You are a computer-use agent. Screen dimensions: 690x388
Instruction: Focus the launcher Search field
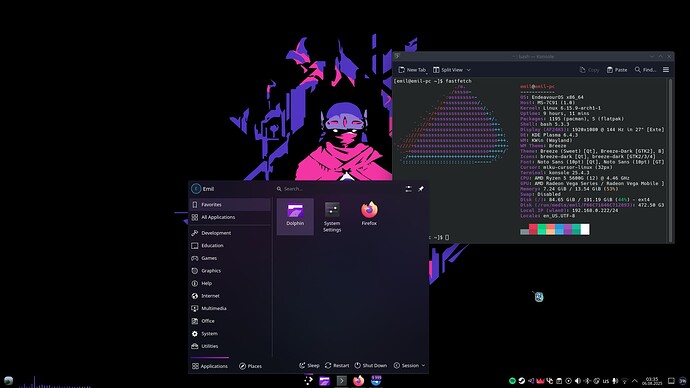click(338, 189)
